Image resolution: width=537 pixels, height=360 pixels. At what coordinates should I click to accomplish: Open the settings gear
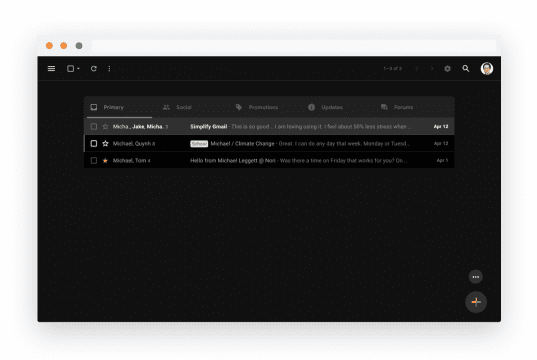pyautogui.click(x=447, y=69)
